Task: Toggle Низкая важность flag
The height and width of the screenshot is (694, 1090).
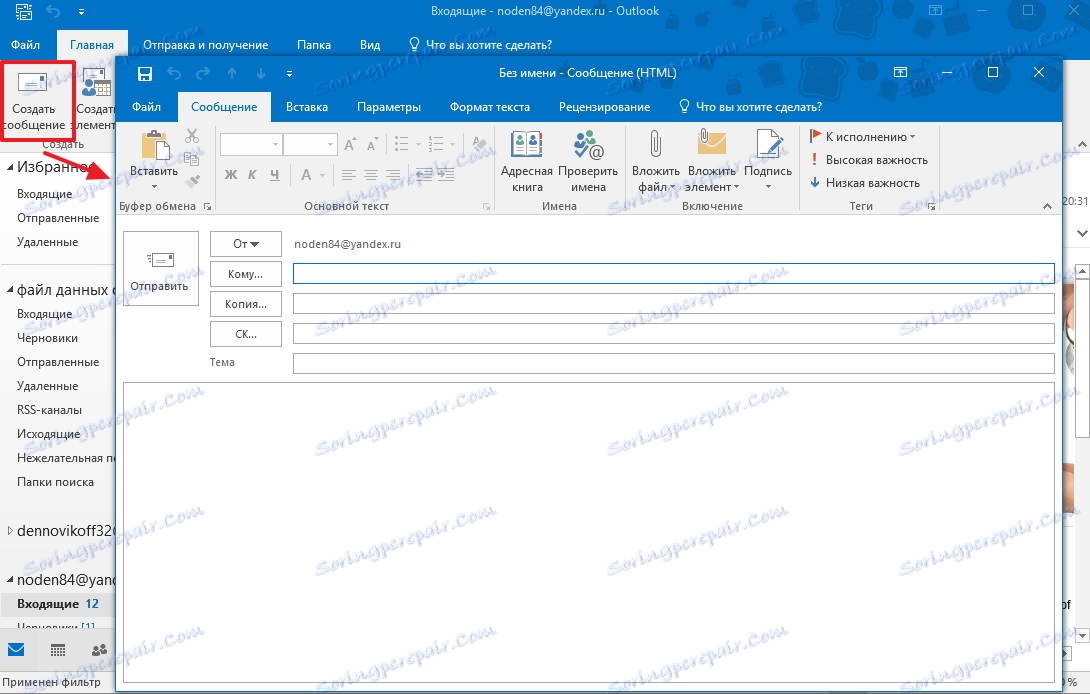Action: (865, 183)
